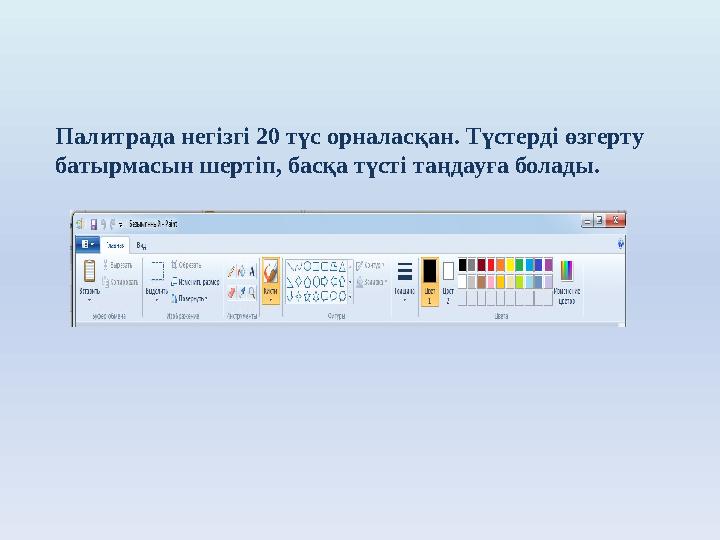Choose the pink palette swatch
The height and width of the screenshot is (540, 720).
[x=491, y=281]
